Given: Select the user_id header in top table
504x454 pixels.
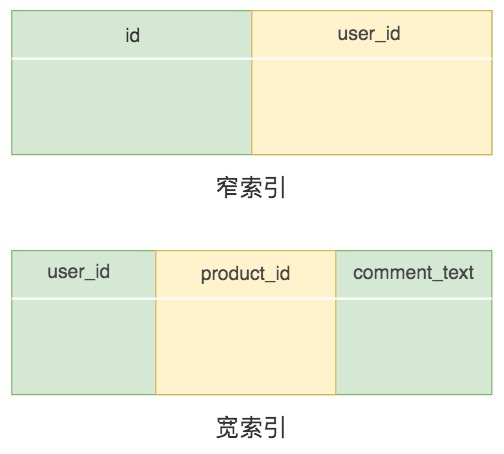Looking at the screenshot, I should [x=372, y=34].
